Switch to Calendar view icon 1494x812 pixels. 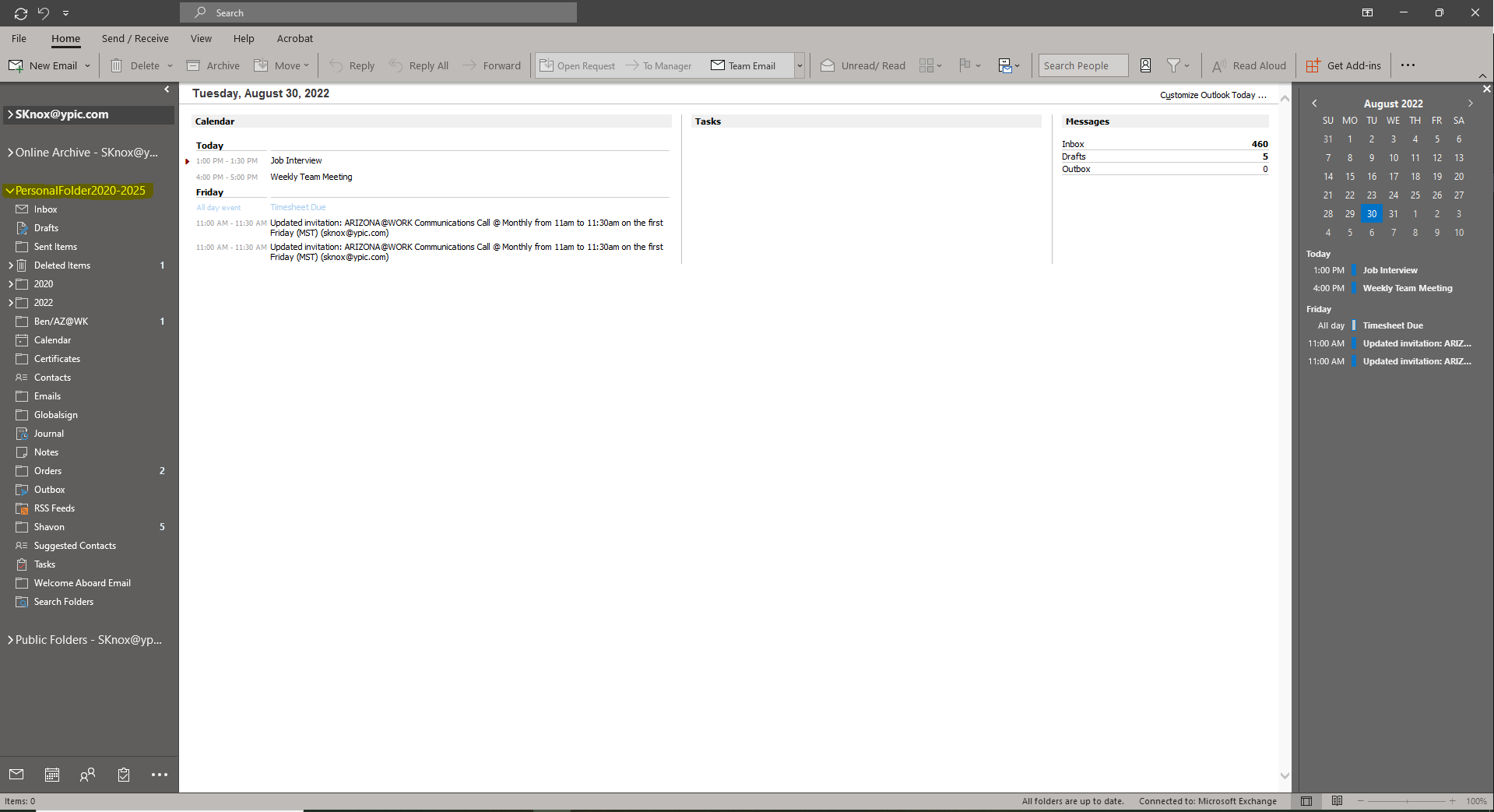click(52, 775)
